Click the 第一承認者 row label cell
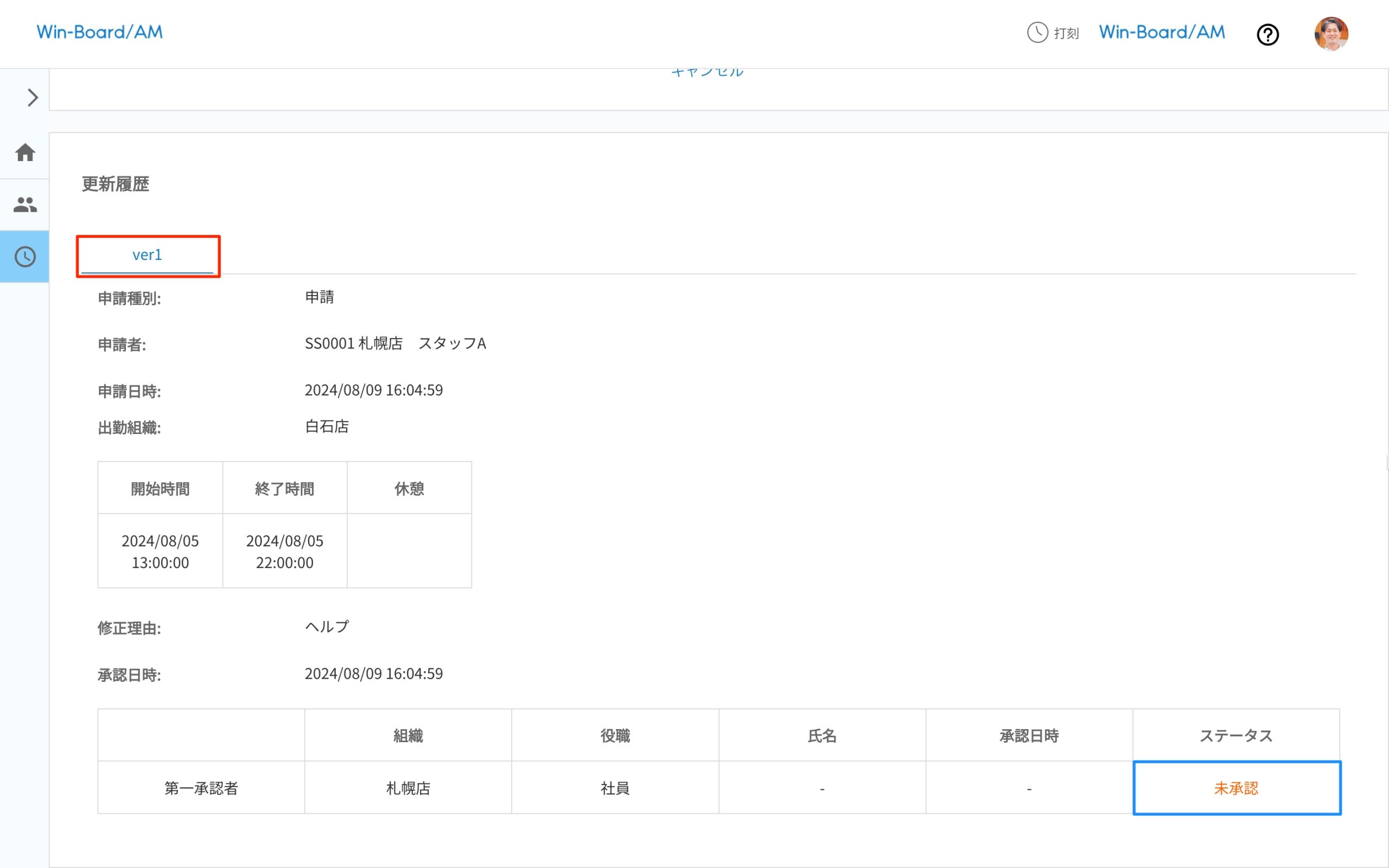 (x=201, y=788)
